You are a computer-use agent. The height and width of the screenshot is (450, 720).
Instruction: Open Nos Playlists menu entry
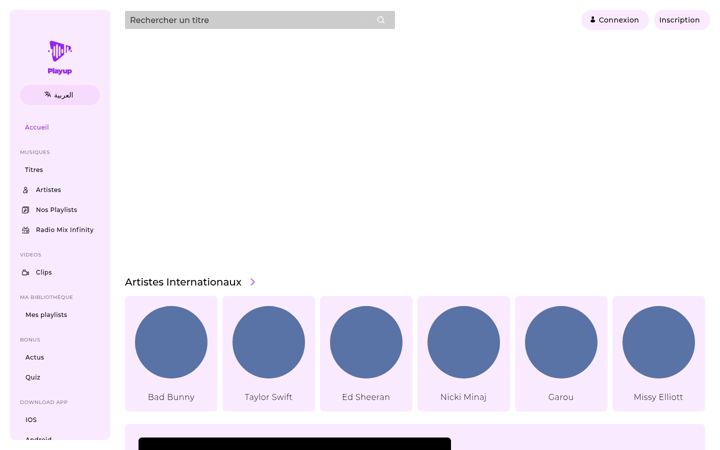(56, 210)
